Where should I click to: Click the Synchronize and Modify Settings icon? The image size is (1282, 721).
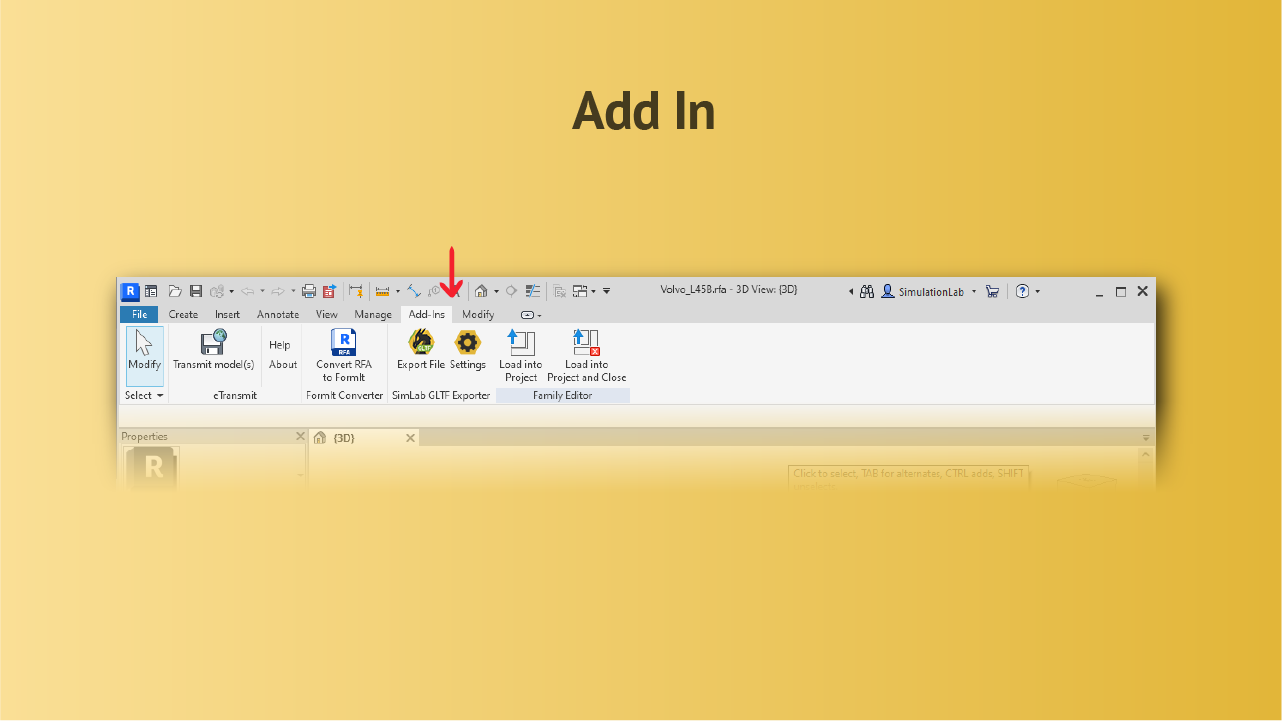tap(217, 291)
